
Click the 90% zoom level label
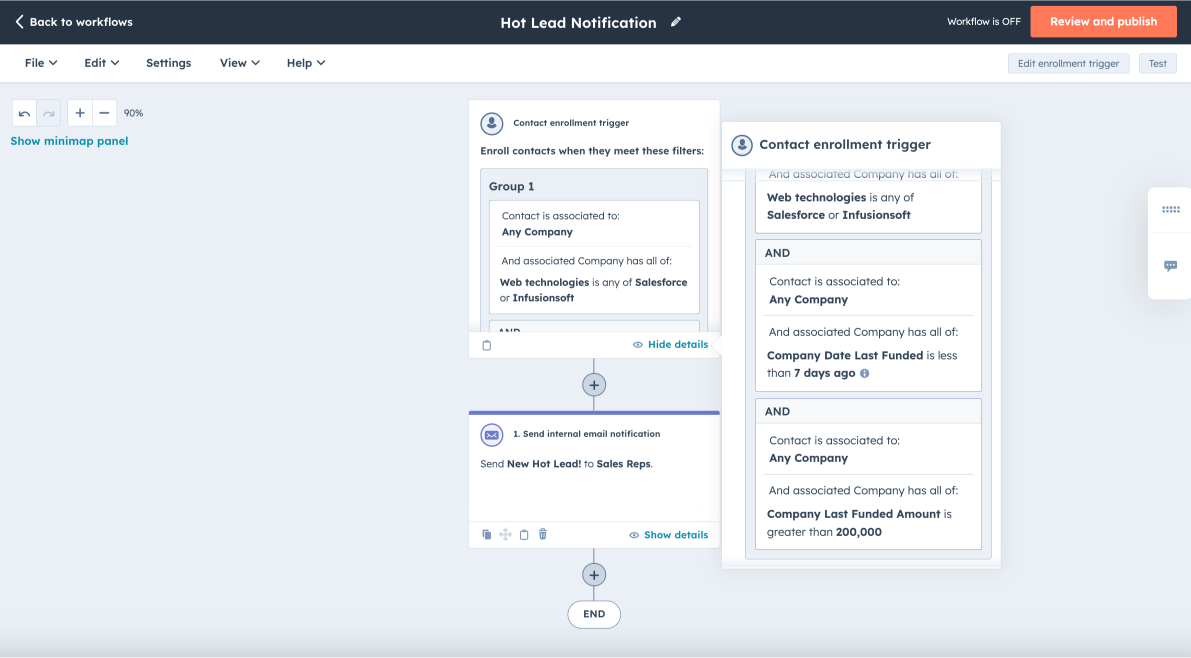click(x=134, y=113)
